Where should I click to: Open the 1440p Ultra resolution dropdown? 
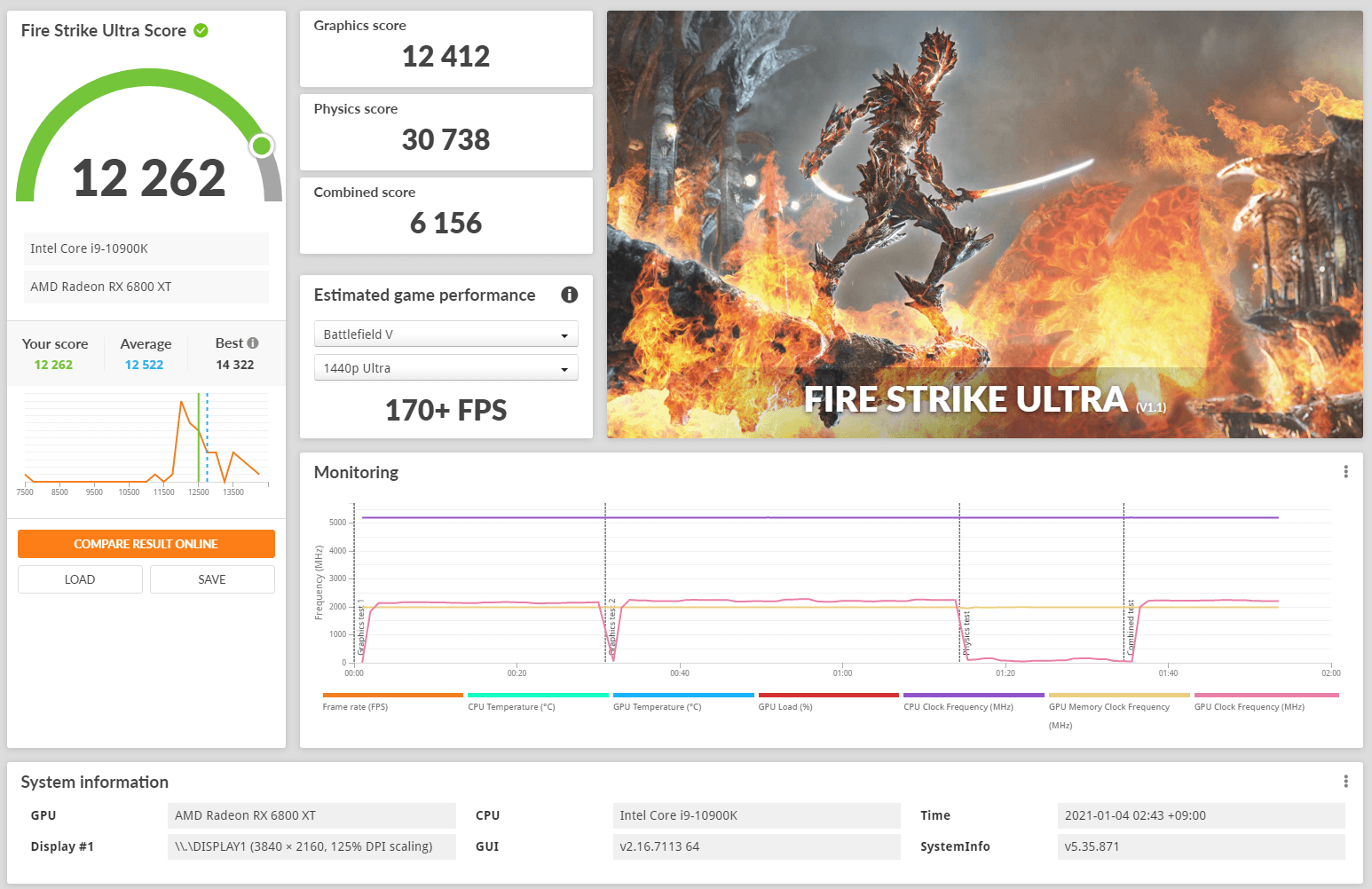[446, 368]
